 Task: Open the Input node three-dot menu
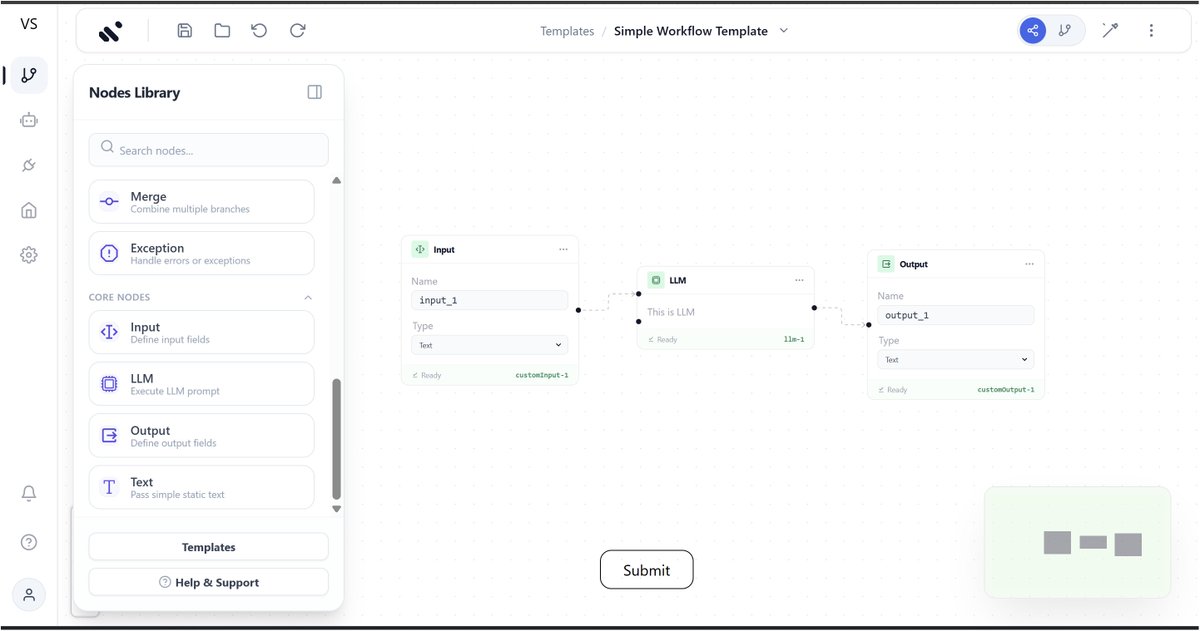tap(563, 249)
